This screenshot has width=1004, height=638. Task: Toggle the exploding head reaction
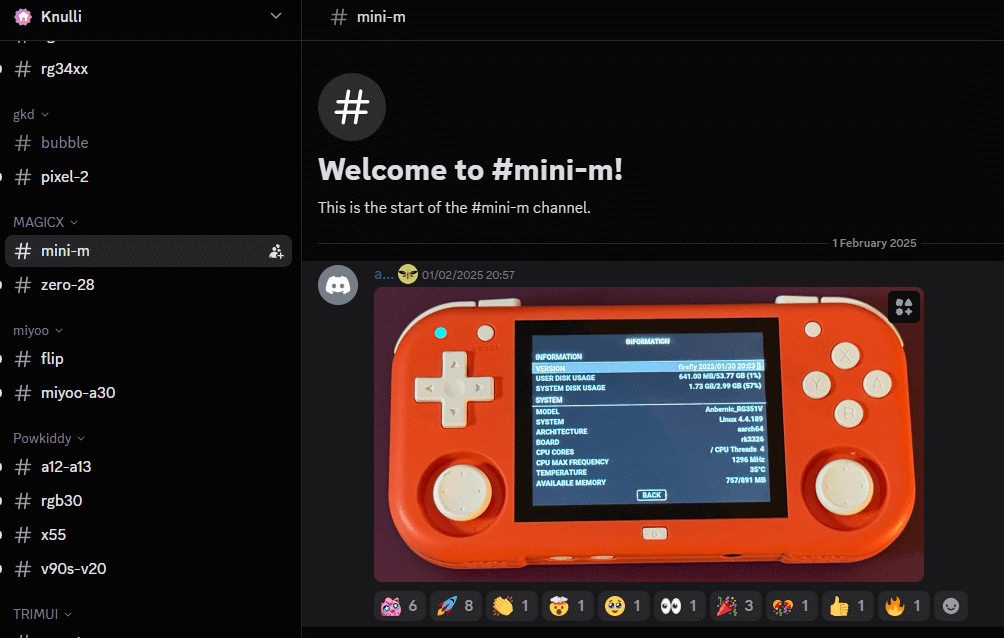point(567,606)
